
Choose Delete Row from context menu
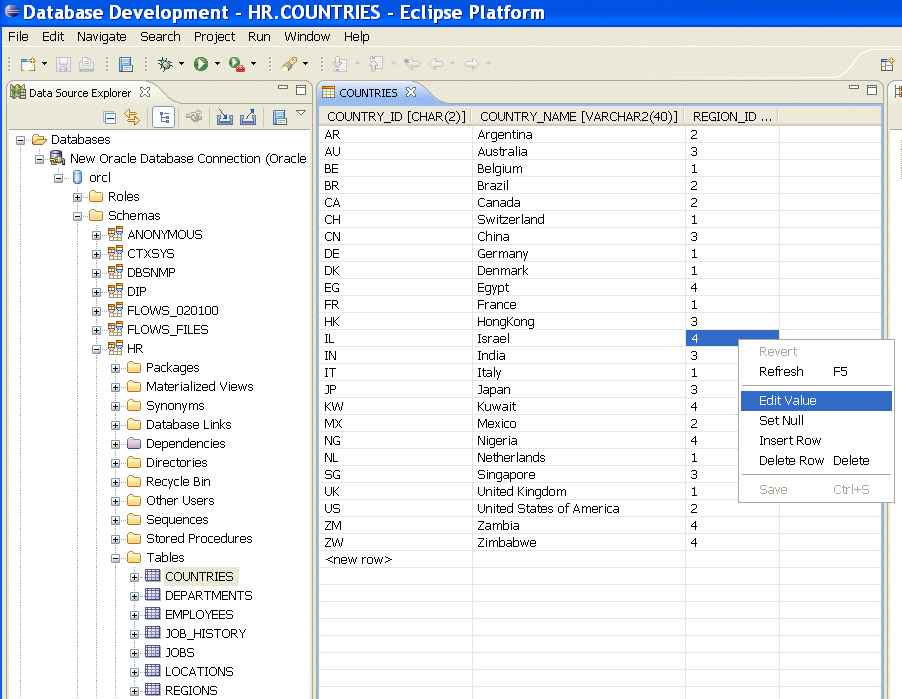[x=816, y=461]
